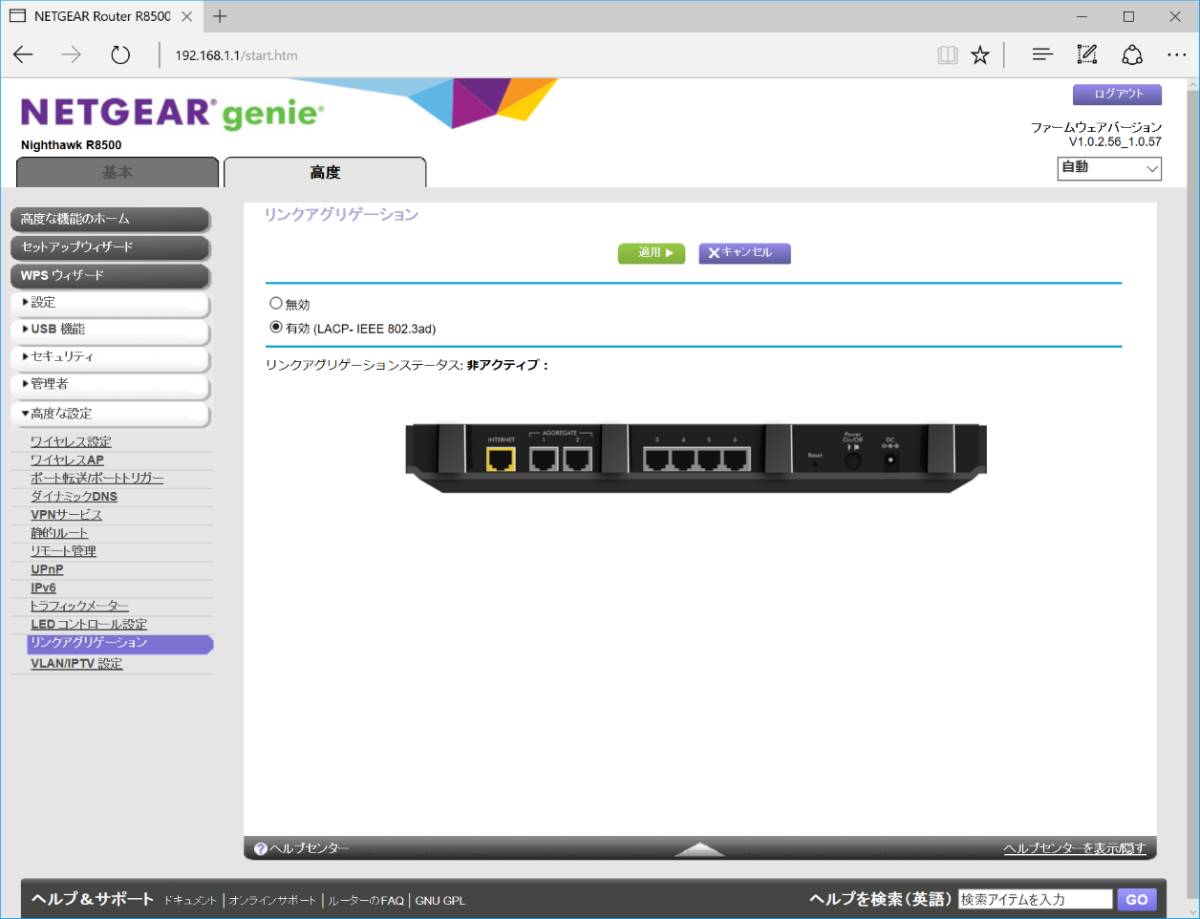Viewport: 1200px width, 919px height.
Task: Open the browser more actions menu
Action: 1176,55
